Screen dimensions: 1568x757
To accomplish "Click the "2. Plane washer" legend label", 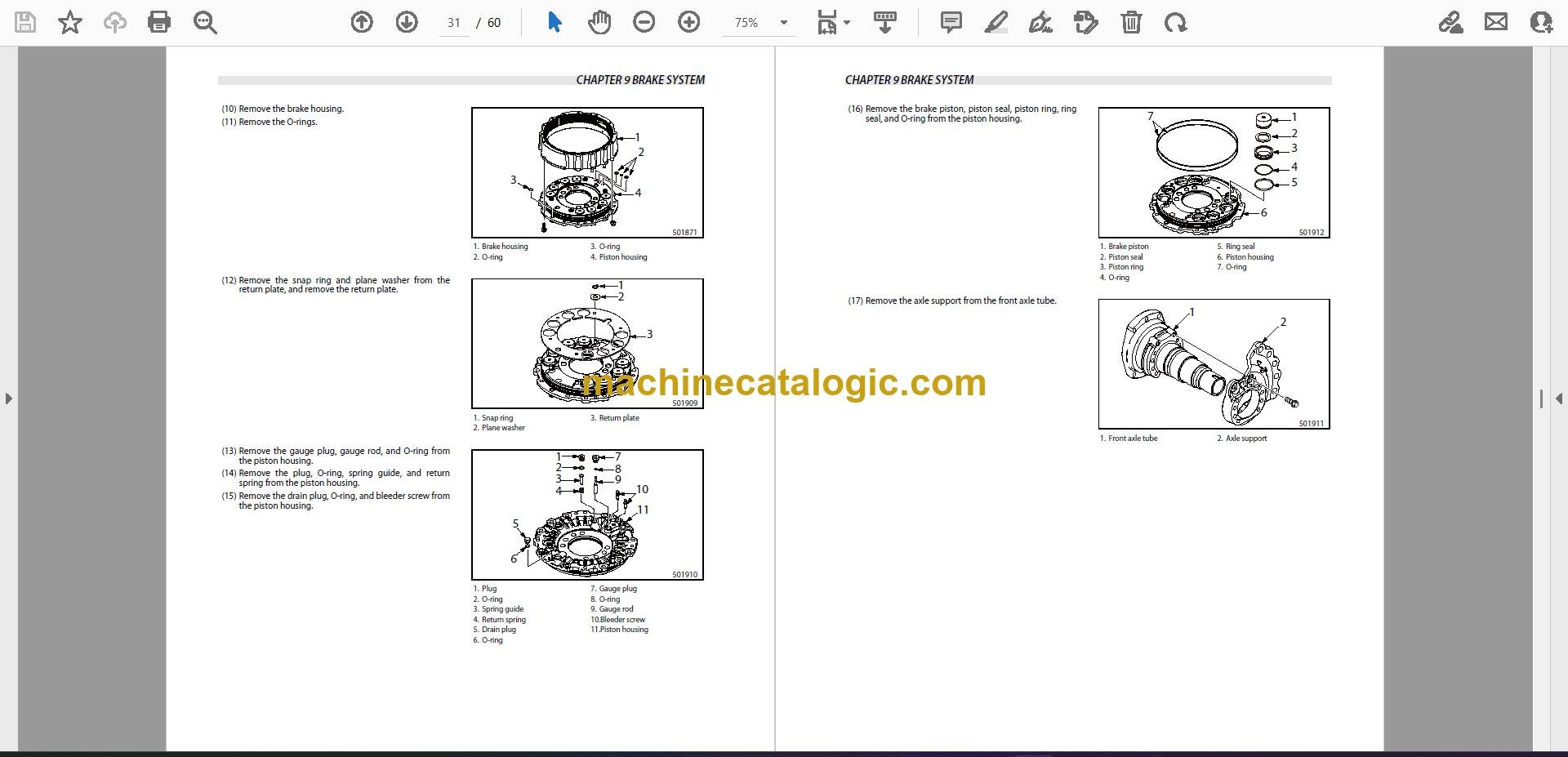I will (499, 428).
